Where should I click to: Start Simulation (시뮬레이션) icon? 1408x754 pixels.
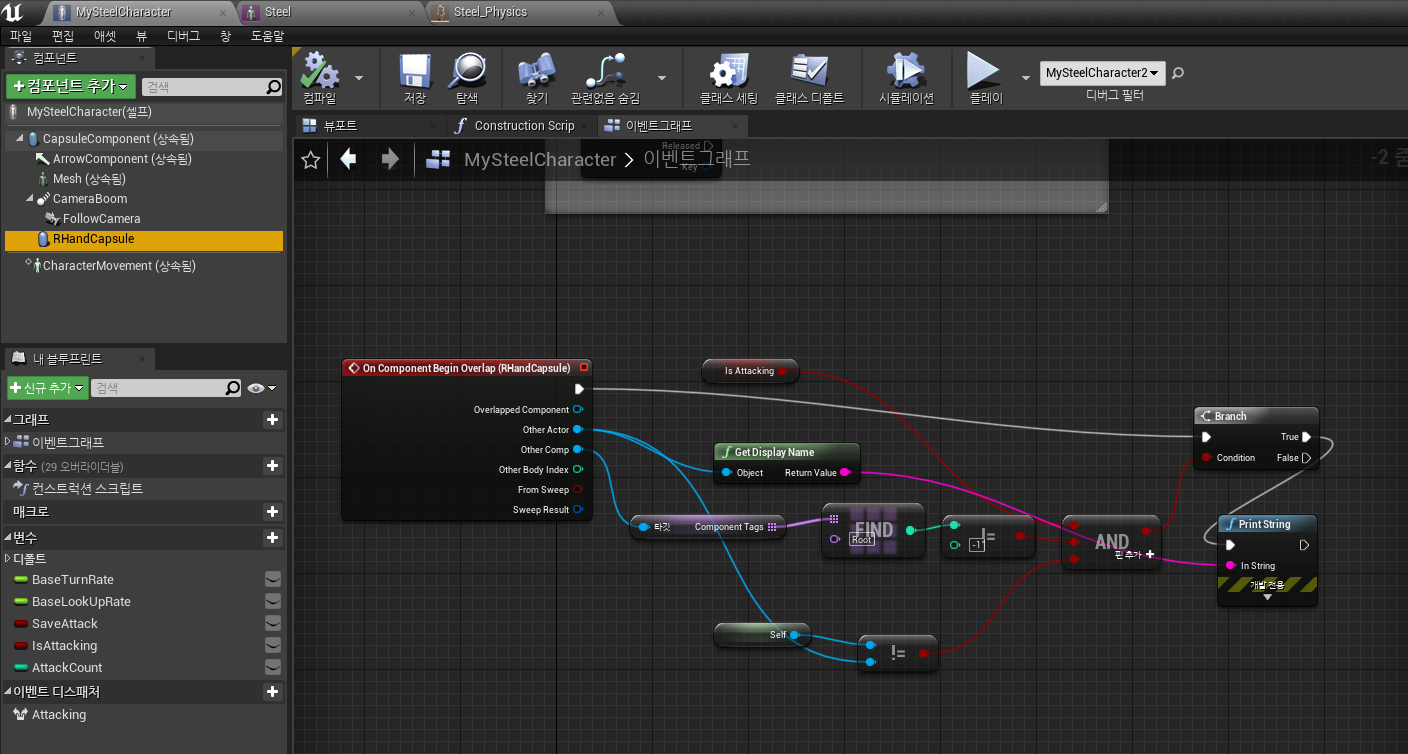(x=906, y=71)
